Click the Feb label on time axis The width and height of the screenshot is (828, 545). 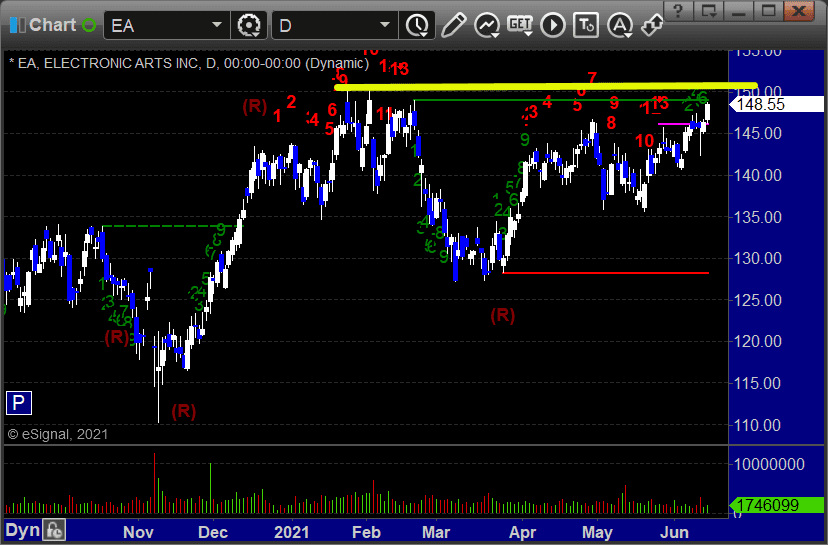coord(366,532)
